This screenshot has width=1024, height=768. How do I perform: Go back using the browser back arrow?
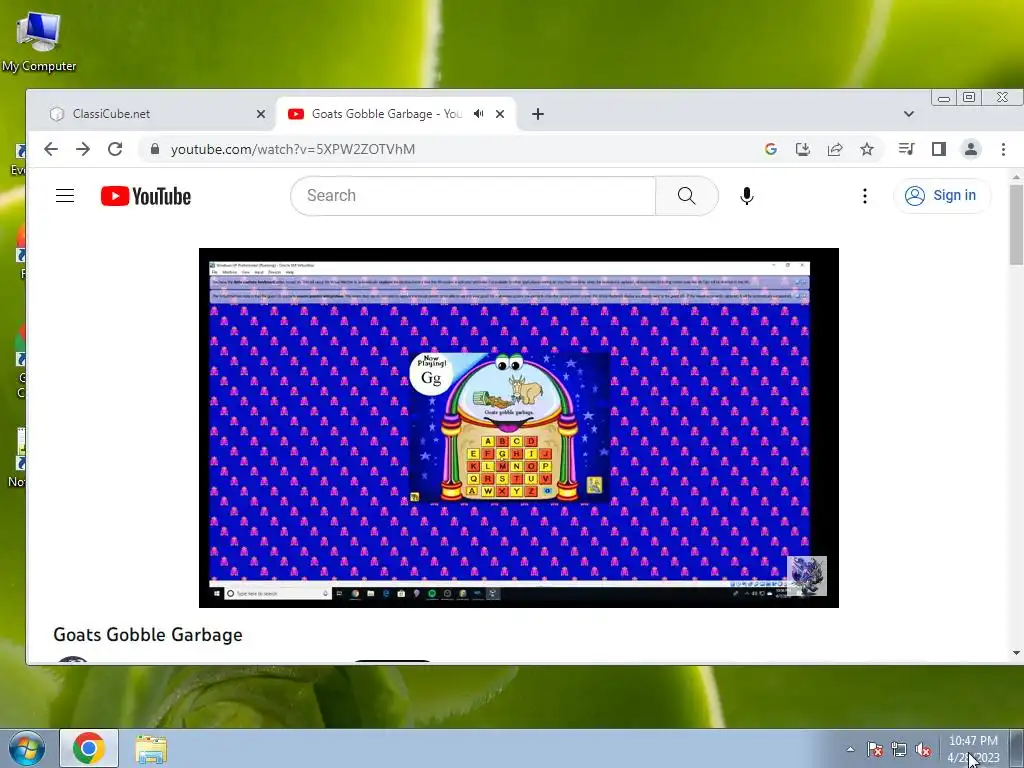[51, 149]
